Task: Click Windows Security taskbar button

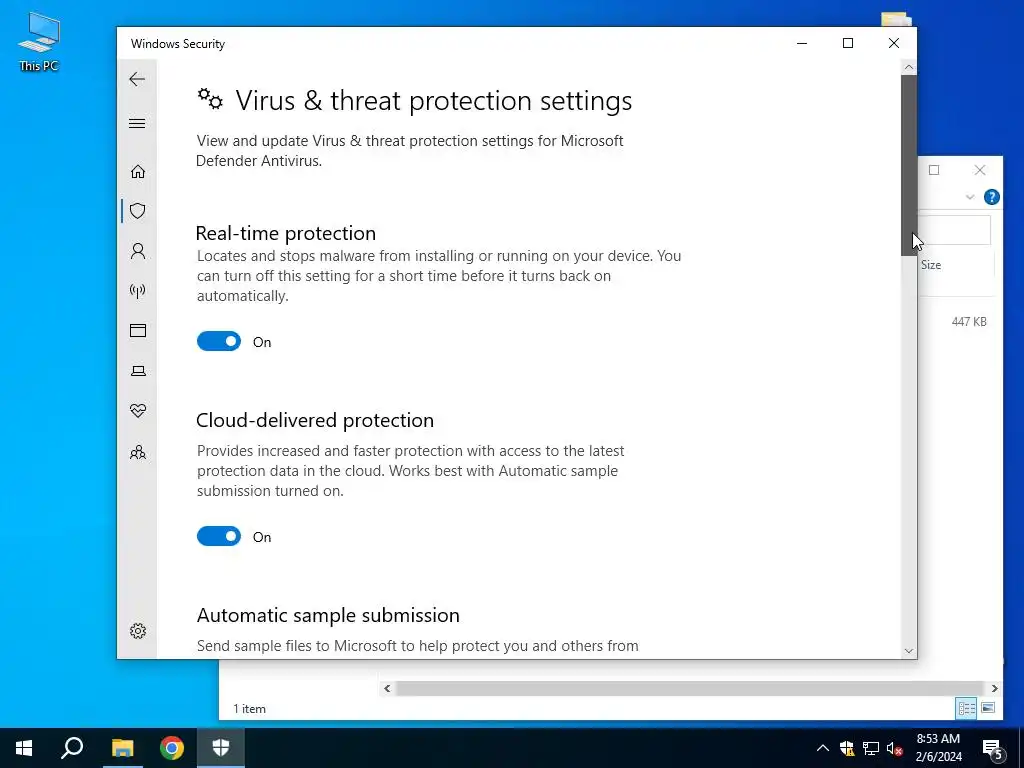Action: (221, 748)
